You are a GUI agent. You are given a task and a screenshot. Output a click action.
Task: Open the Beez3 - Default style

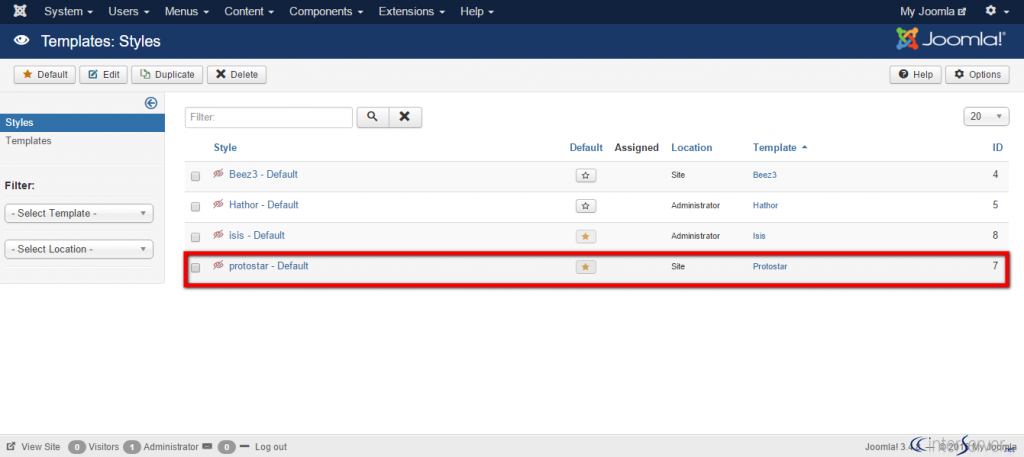[263, 174]
